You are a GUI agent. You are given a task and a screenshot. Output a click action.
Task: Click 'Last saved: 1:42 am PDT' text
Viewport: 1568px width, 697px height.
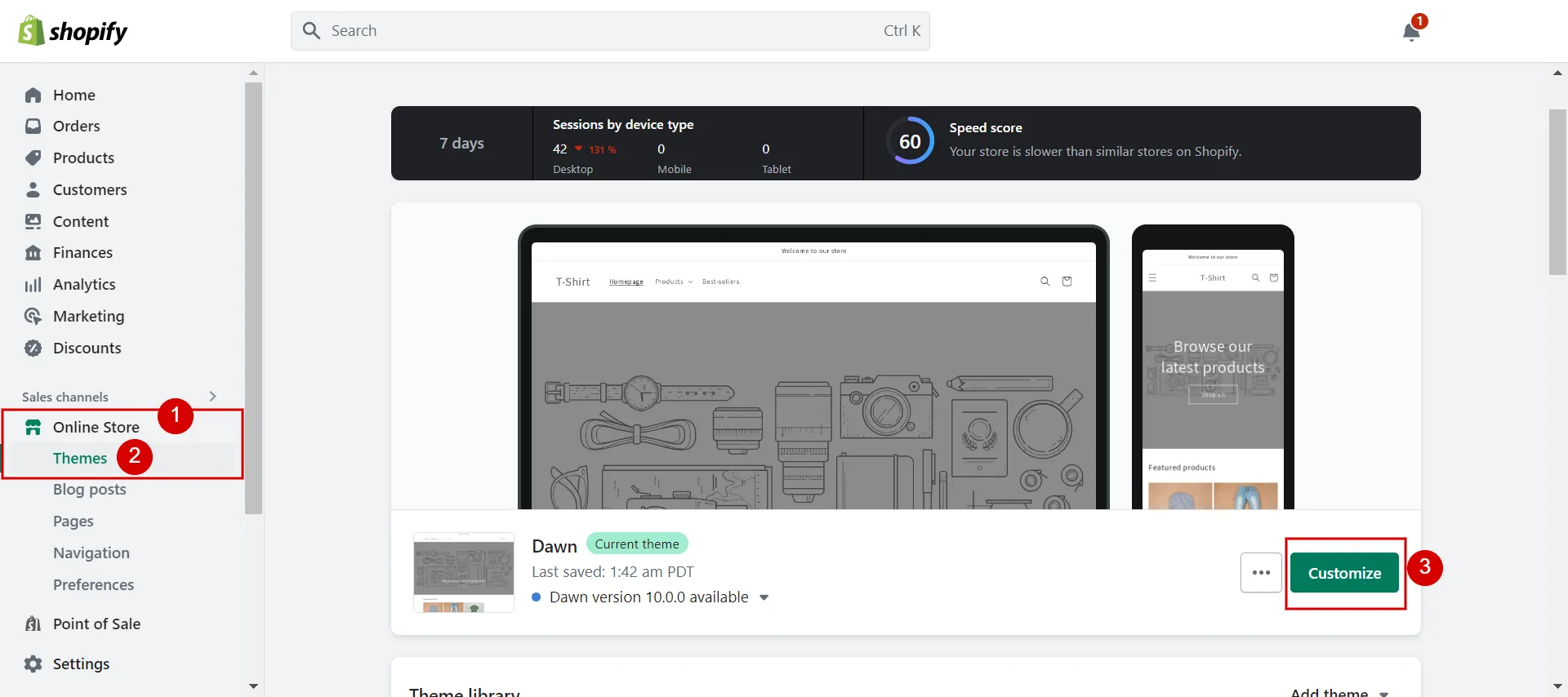[x=612, y=572]
